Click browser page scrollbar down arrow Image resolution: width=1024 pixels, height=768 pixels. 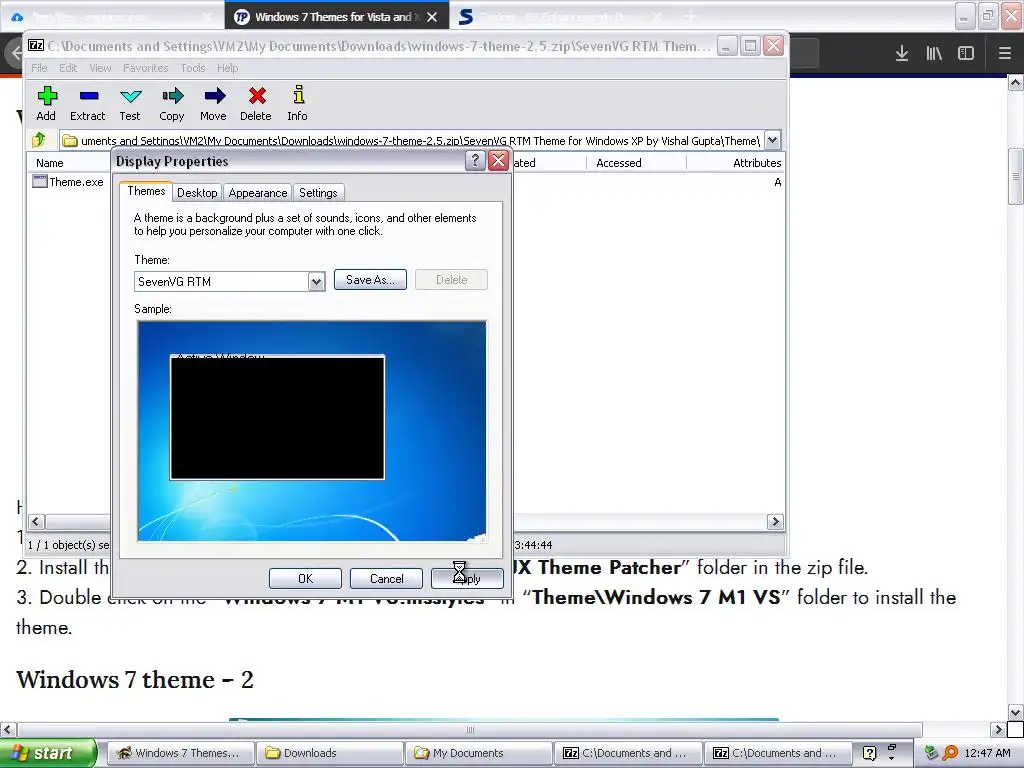(1015, 712)
